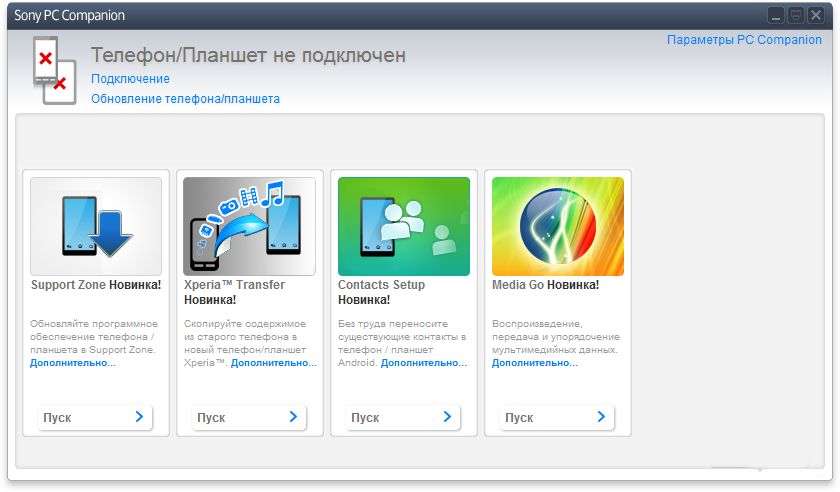840x492 pixels.
Task: Open the Подключение link
Action: (x=130, y=79)
